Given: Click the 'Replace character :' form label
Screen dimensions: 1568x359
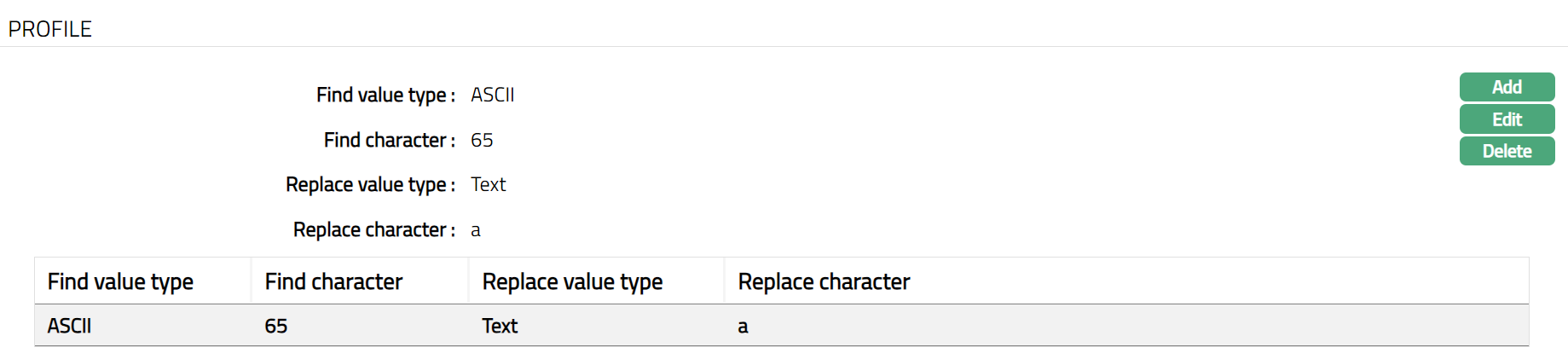Looking at the screenshot, I should pos(373,229).
